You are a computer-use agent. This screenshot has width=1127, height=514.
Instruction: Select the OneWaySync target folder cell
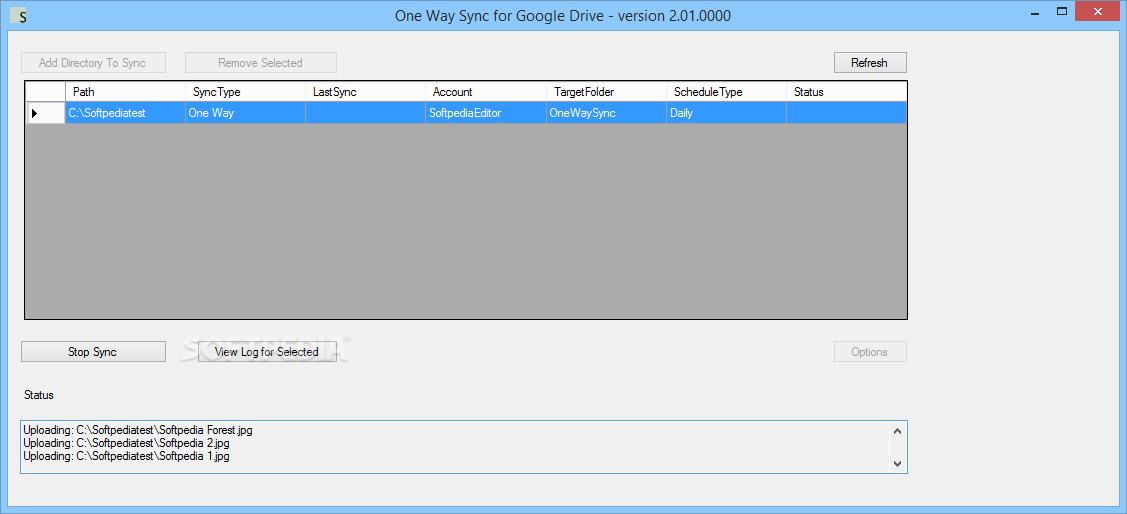coord(606,113)
